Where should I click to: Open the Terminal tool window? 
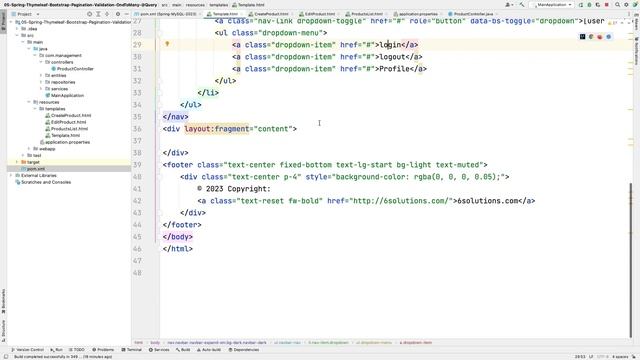[x=131, y=350]
